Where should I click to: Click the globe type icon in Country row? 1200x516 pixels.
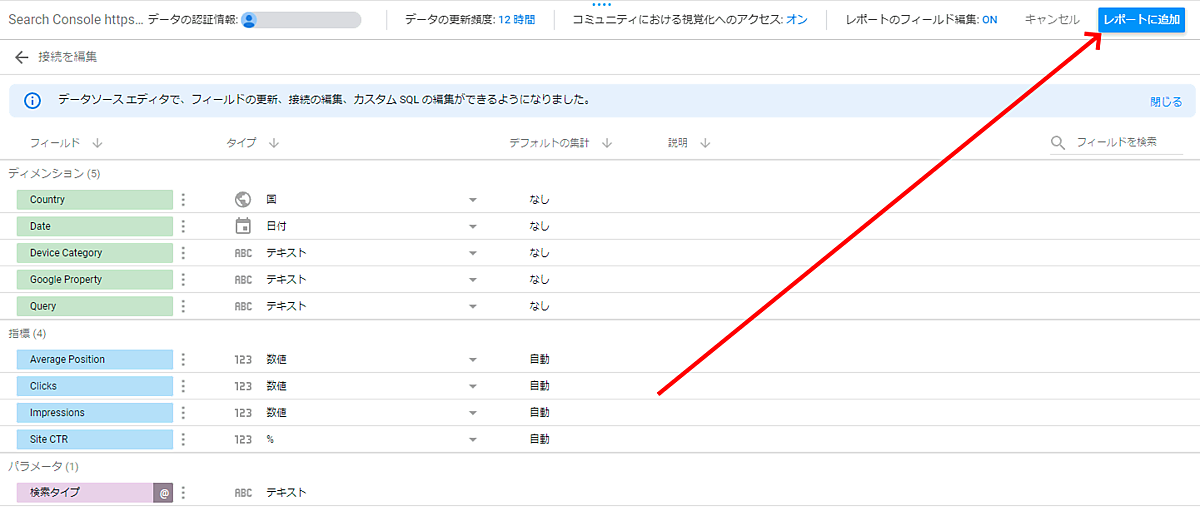coord(243,200)
